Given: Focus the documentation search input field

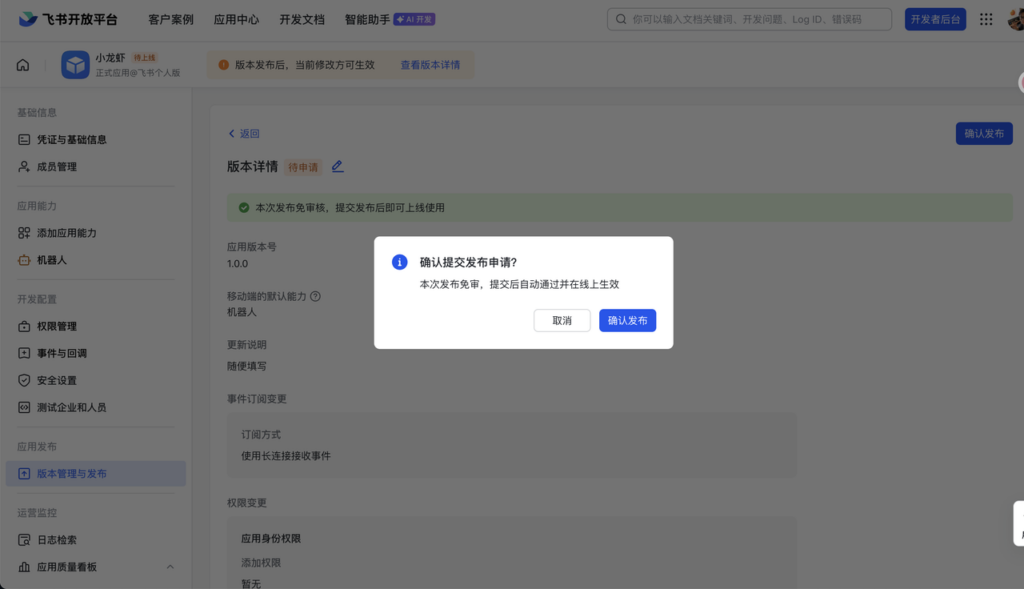Looking at the screenshot, I should coord(755,19).
